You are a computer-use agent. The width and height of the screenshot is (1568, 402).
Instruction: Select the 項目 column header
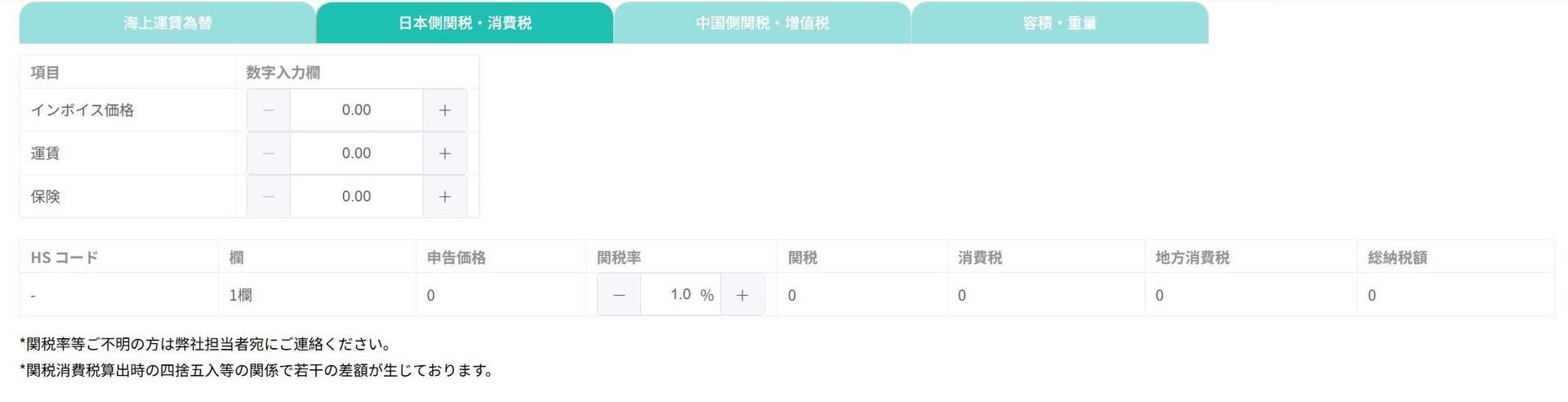pyautogui.click(x=127, y=72)
